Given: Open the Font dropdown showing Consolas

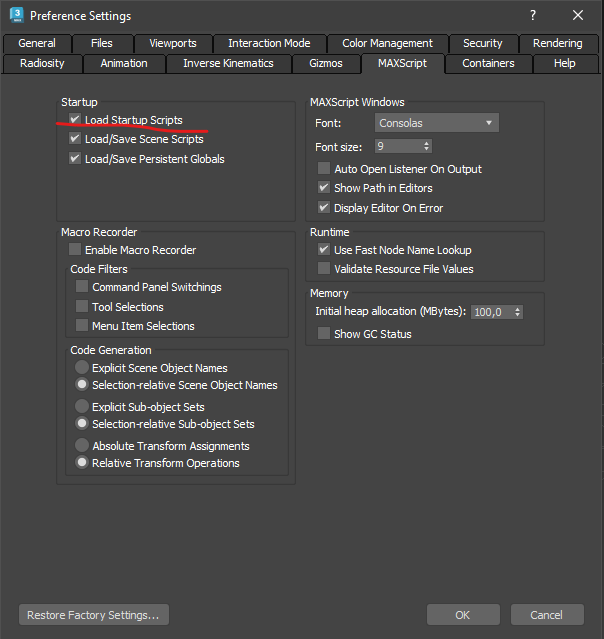Looking at the screenshot, I should click(x=436, y=123).
